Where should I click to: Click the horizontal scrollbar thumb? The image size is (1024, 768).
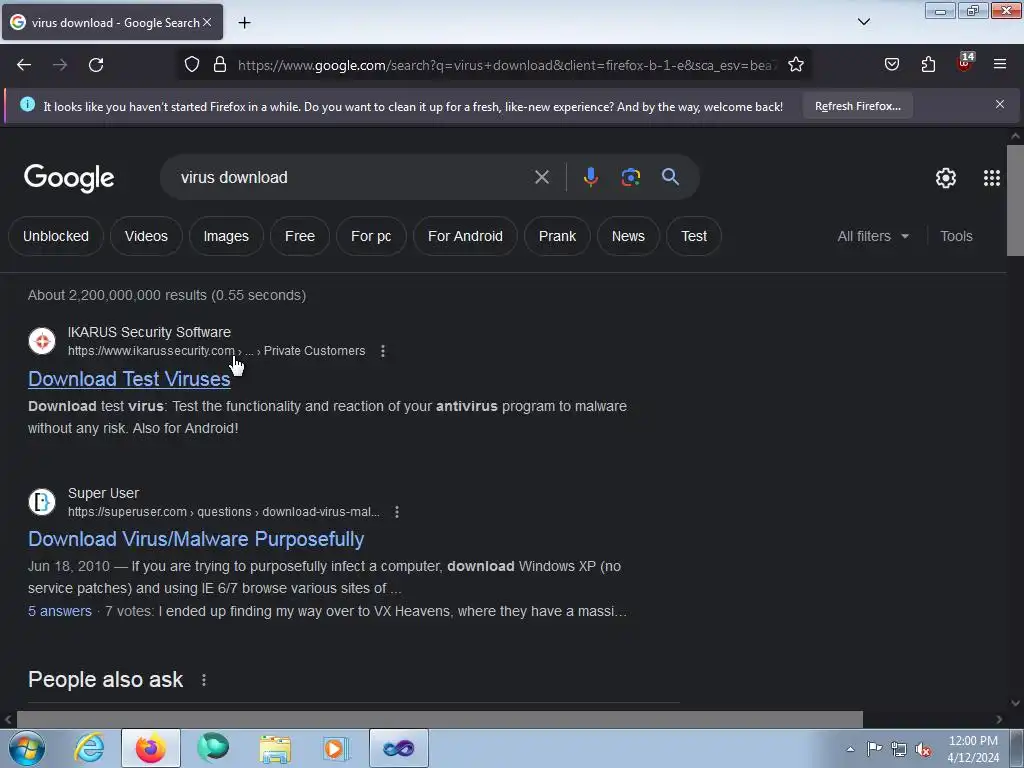pos(440,719)
